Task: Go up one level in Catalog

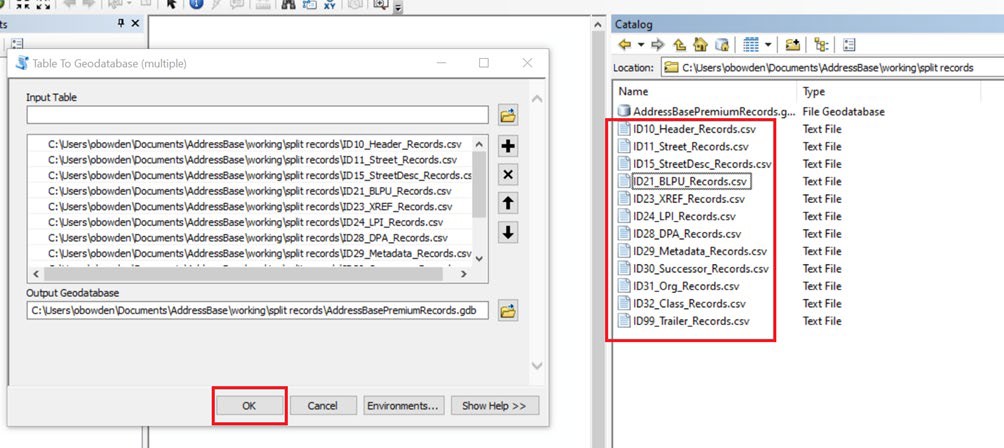Action: (679, 45)
